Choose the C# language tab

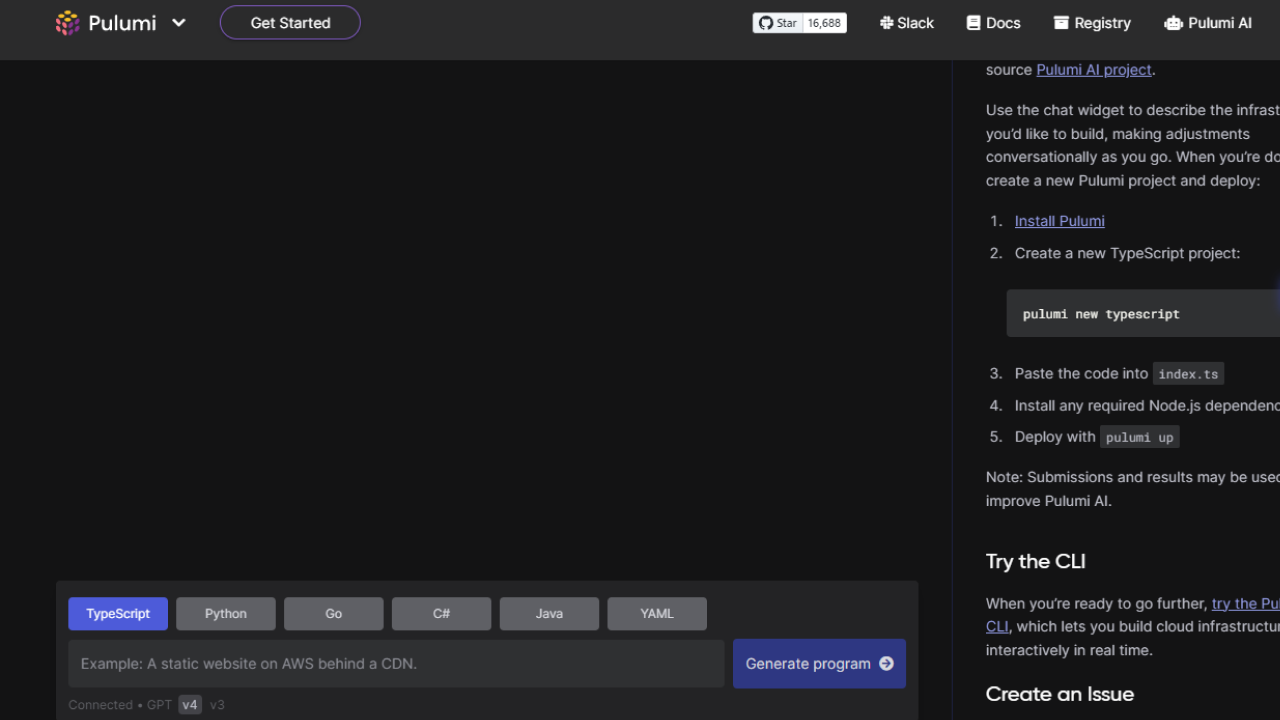coord(442,614)
